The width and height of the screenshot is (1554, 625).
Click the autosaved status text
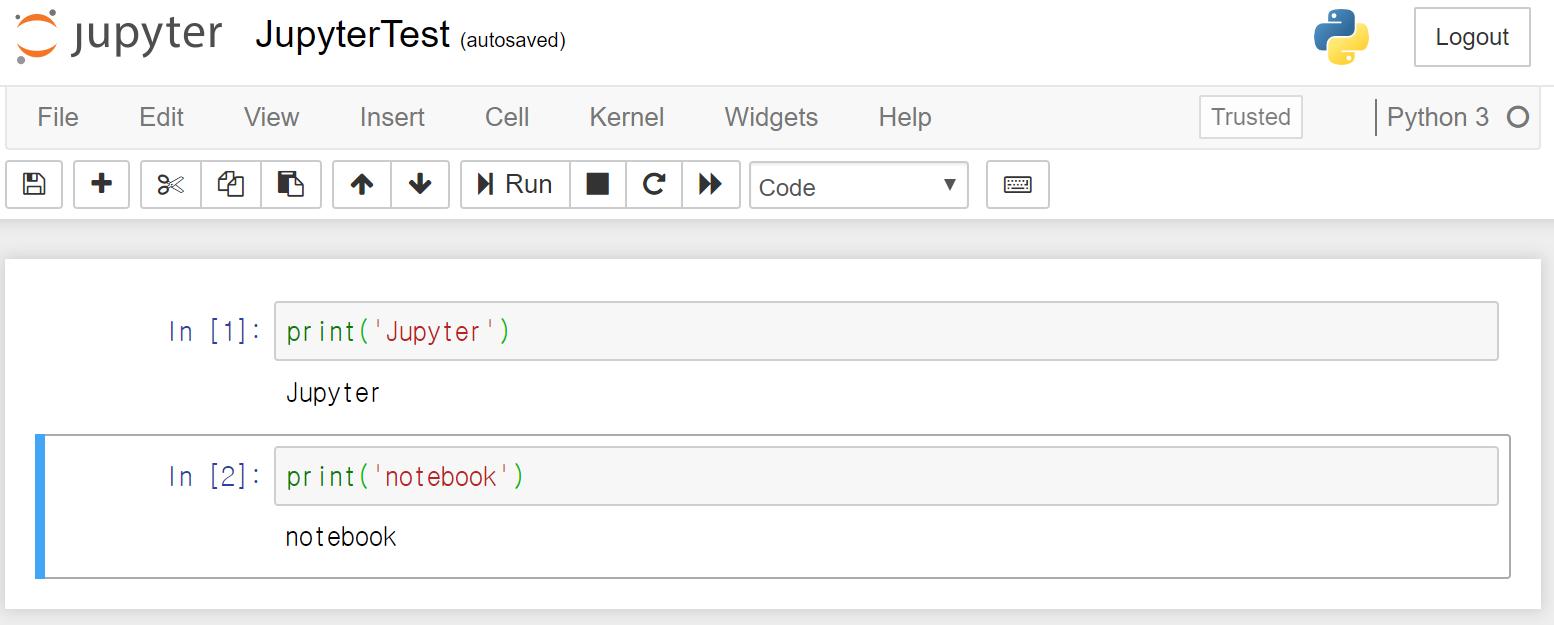(513, 41)
